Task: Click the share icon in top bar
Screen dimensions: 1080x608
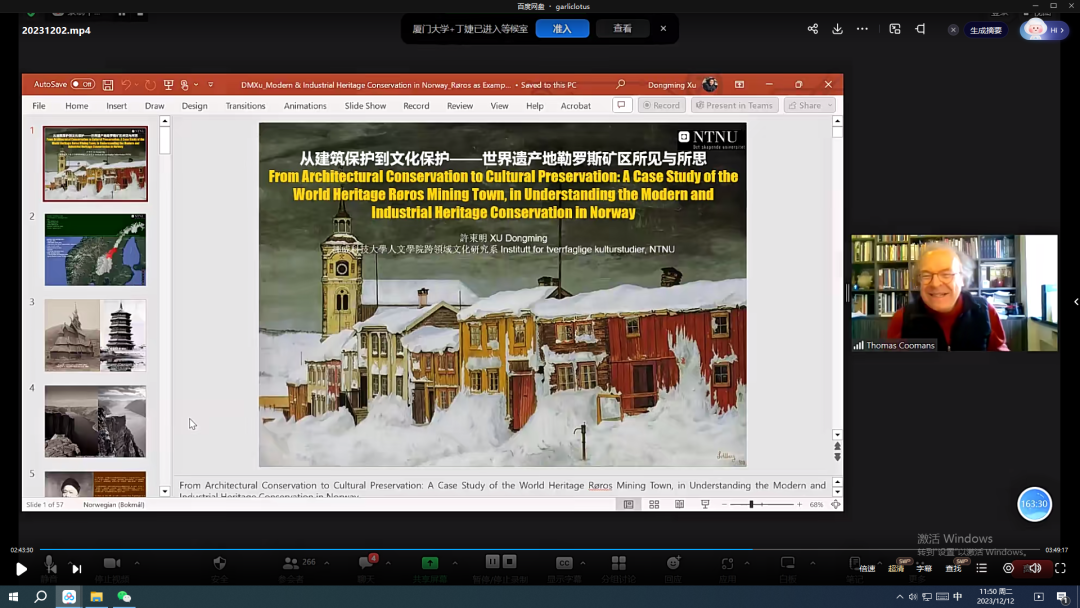Action: [x=812, y=29]
